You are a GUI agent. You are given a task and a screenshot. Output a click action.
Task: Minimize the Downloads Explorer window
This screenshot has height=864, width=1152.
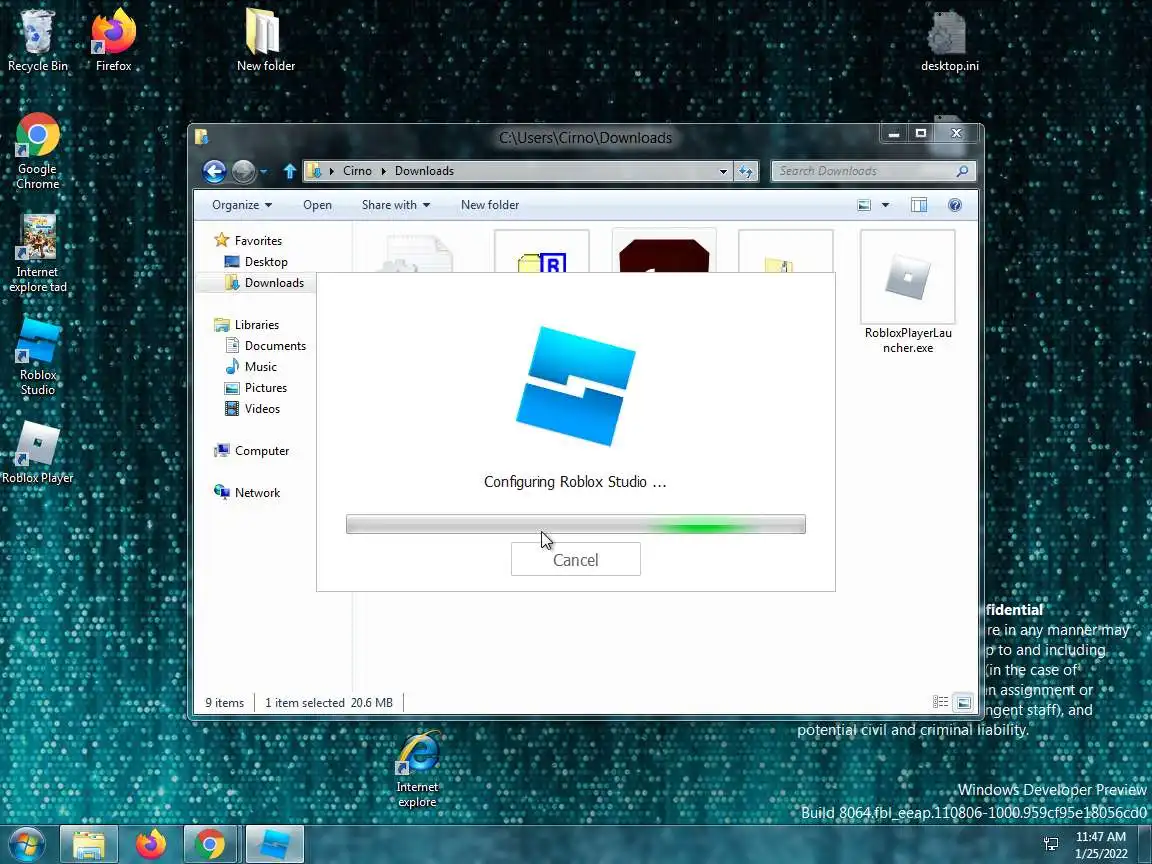point(893,133)
